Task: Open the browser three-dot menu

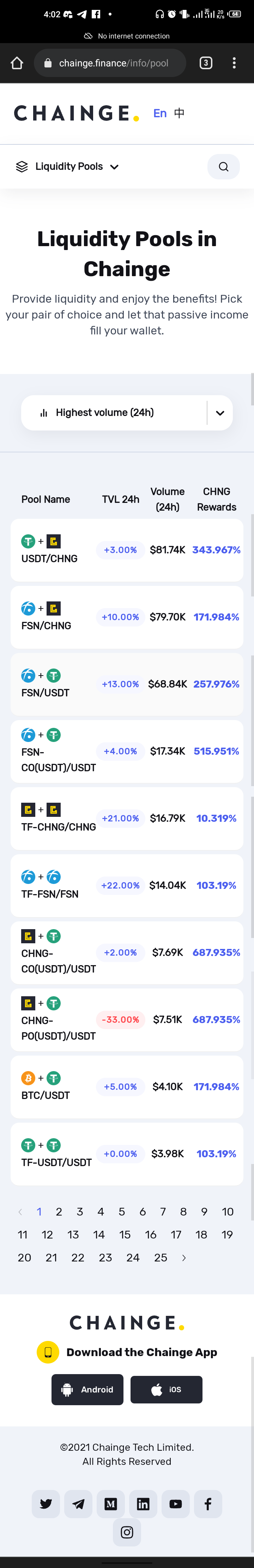Action: [234, 63]
